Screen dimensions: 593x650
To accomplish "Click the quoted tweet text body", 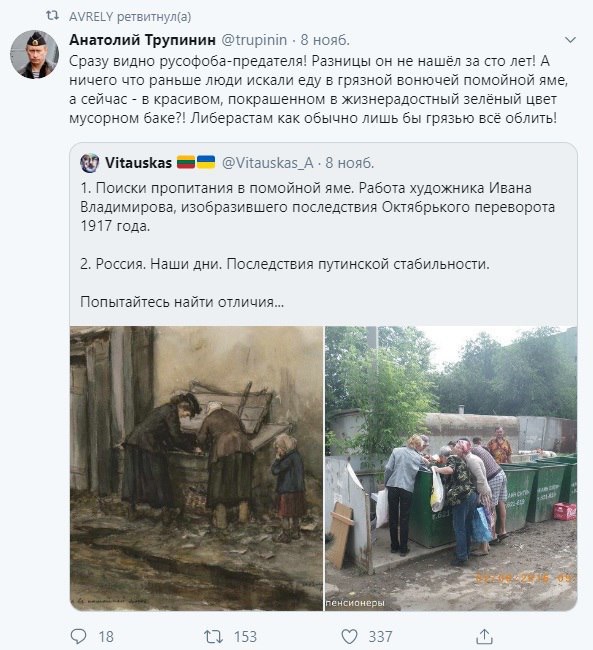I will [318, 245].
